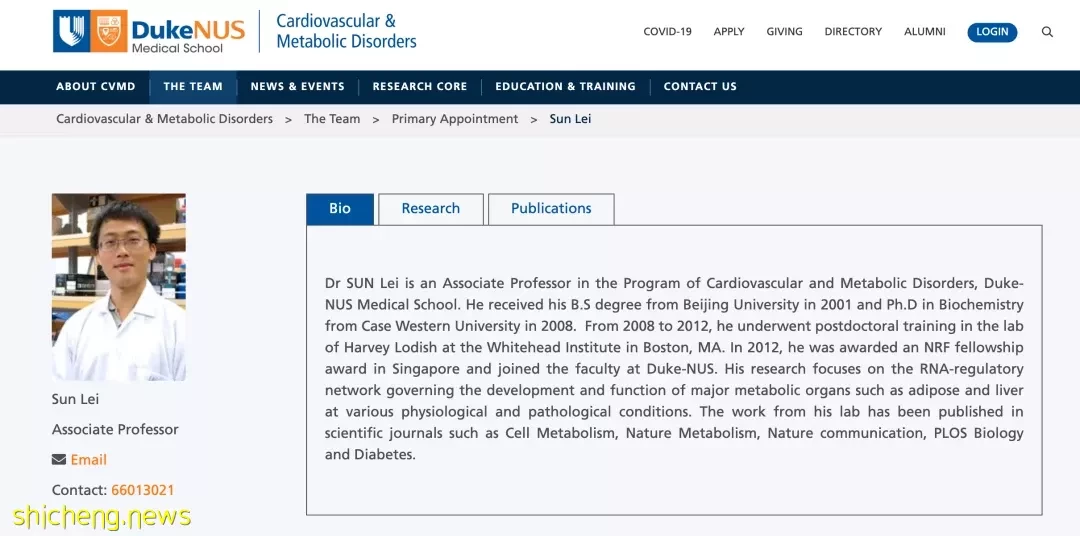Click Cardiovascular & Metabolic Disorders breadcrumb
The height and width of the screenshot is (536, 1080).
point(165,119)
